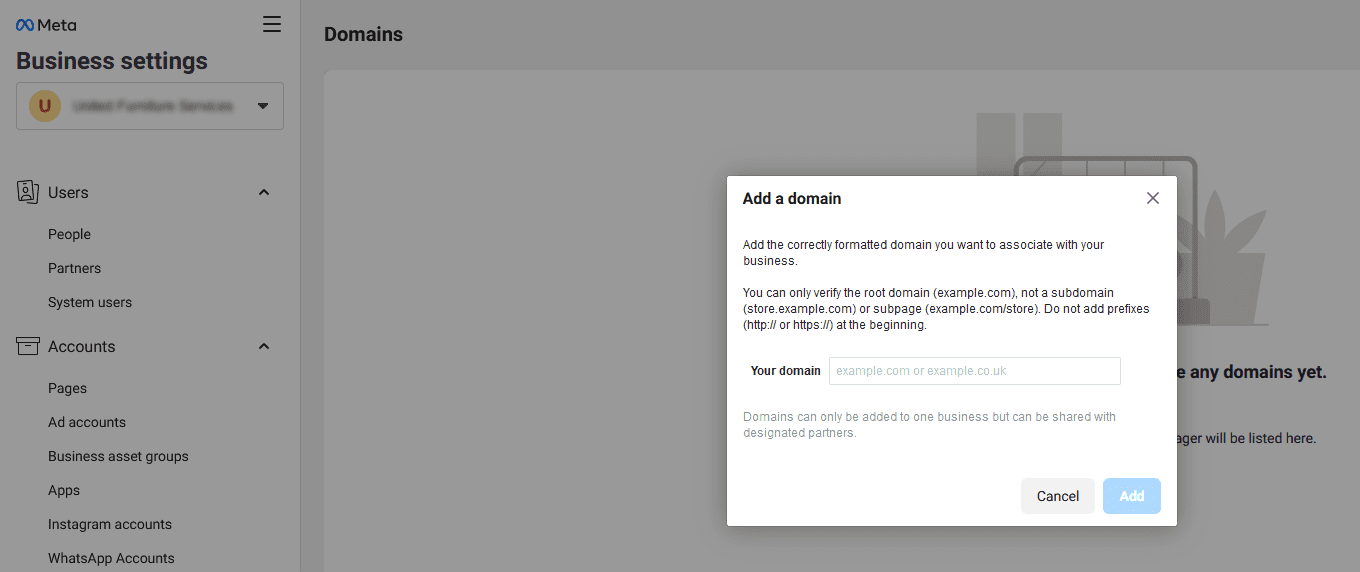Go to Instagram accounts
The image size is (1360, 572).
(110, 524)
